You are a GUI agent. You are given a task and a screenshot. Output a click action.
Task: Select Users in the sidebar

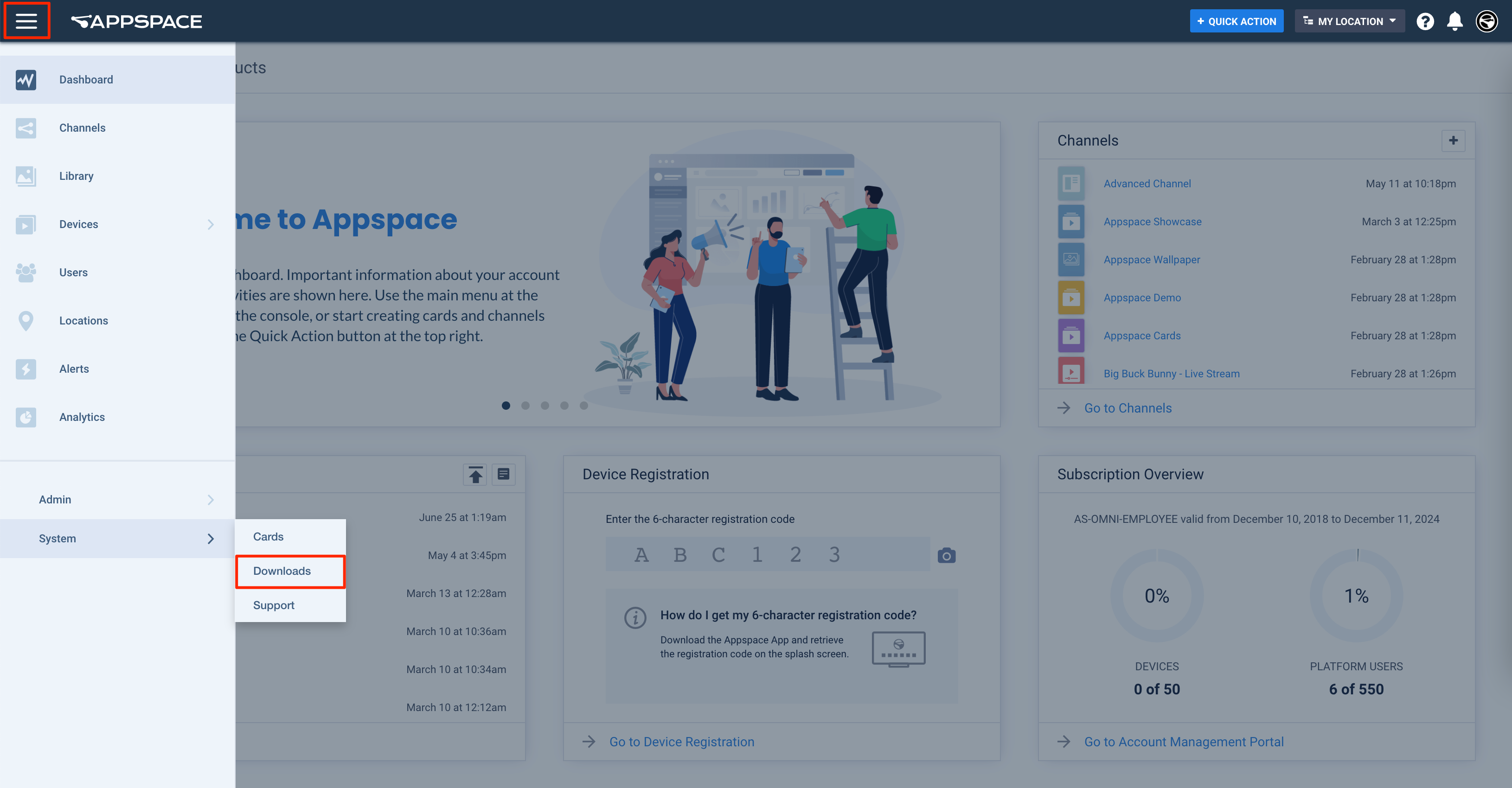pos(117,272)
